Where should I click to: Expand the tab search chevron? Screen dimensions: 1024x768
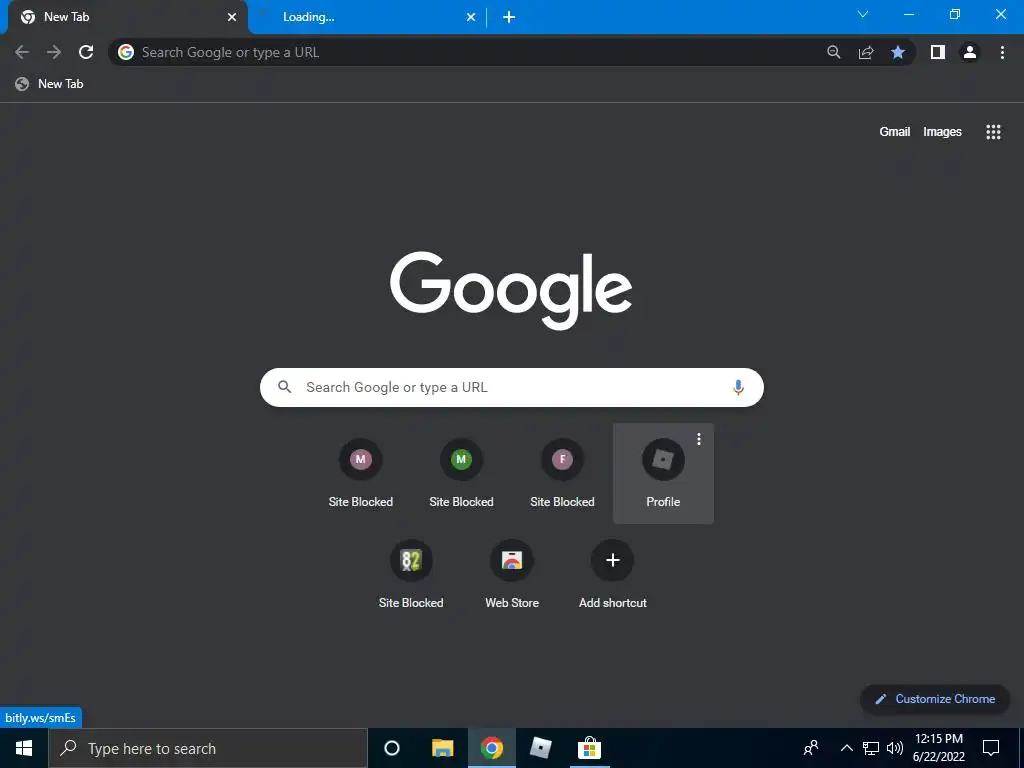[x=863, y=14]
